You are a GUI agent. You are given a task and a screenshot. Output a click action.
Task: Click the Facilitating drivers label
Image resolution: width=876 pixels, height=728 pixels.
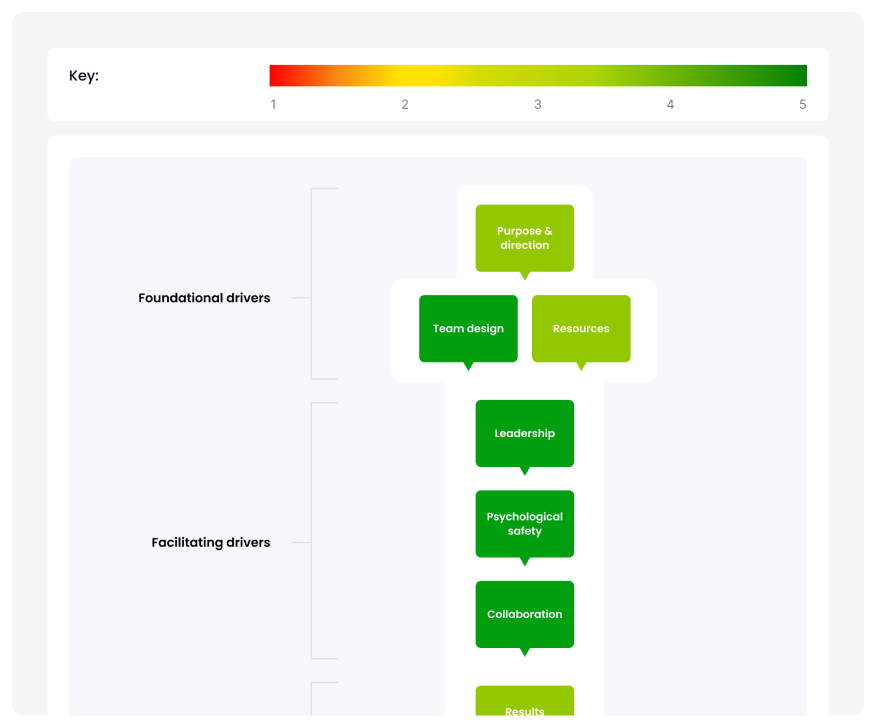pos(211,543)
